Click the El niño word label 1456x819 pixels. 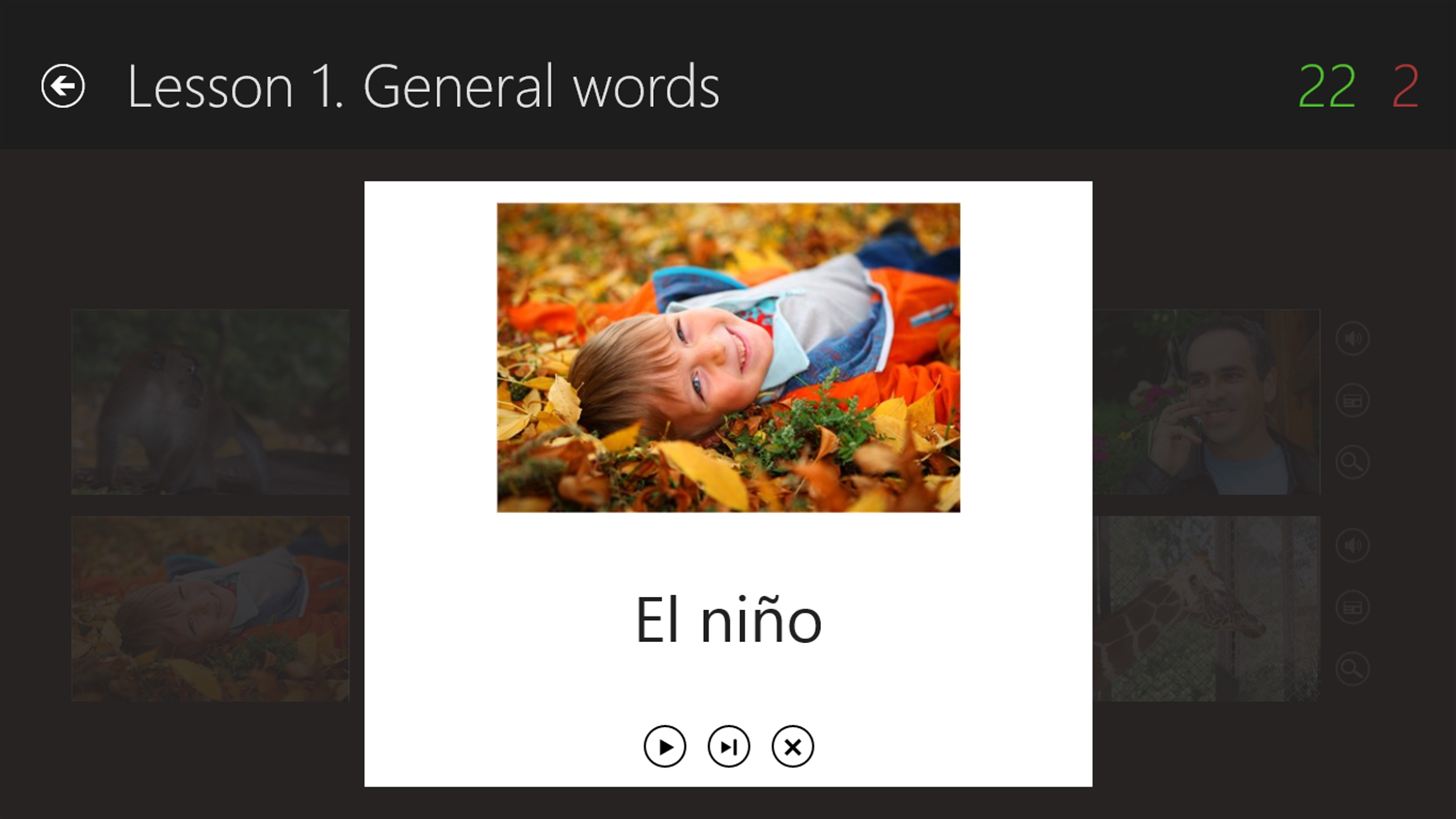point(728,620)
